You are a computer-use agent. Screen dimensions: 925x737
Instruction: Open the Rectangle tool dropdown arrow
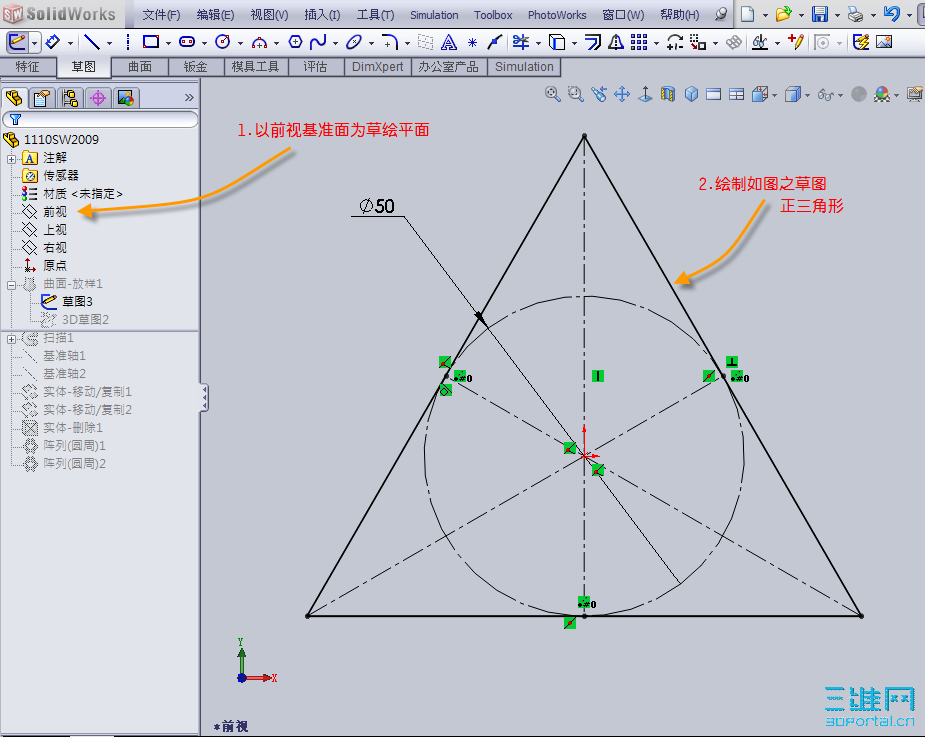(x=168, y=43)
